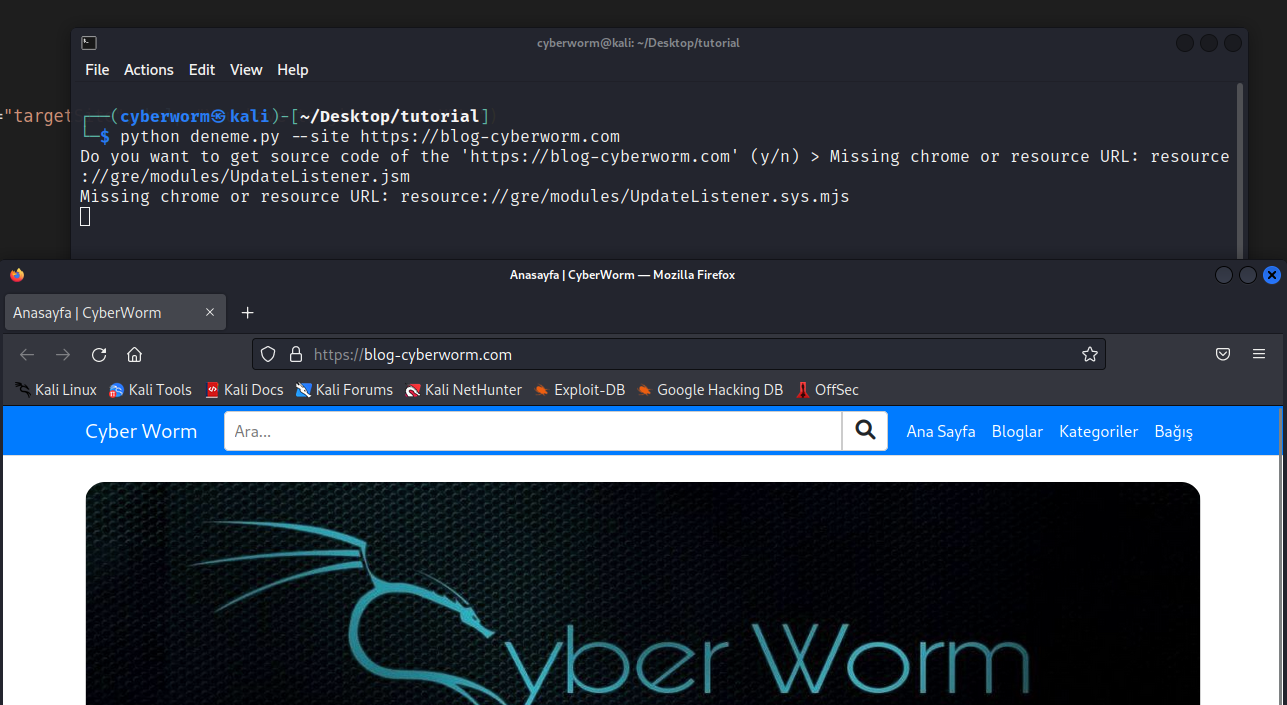Navigate to Kategoriler page
1287x705 pixels.
click(1098, 432)
